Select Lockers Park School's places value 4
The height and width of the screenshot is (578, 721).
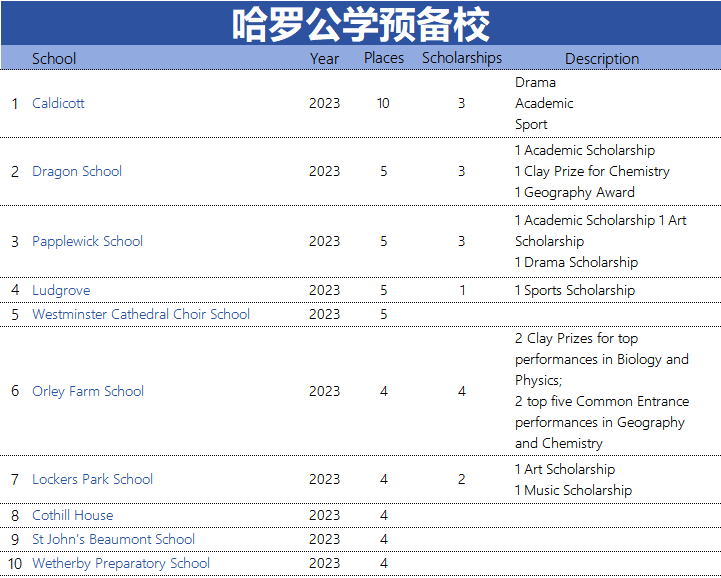(x=384, y=479)
